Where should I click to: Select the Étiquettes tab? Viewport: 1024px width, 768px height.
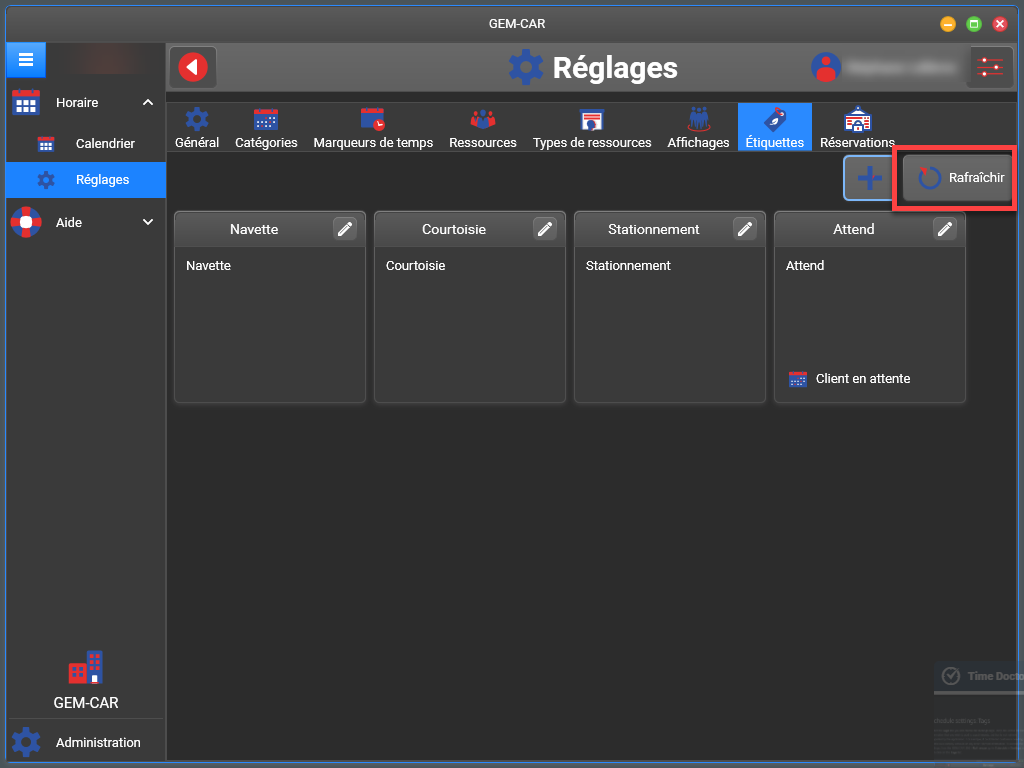[x=775, y=128]
